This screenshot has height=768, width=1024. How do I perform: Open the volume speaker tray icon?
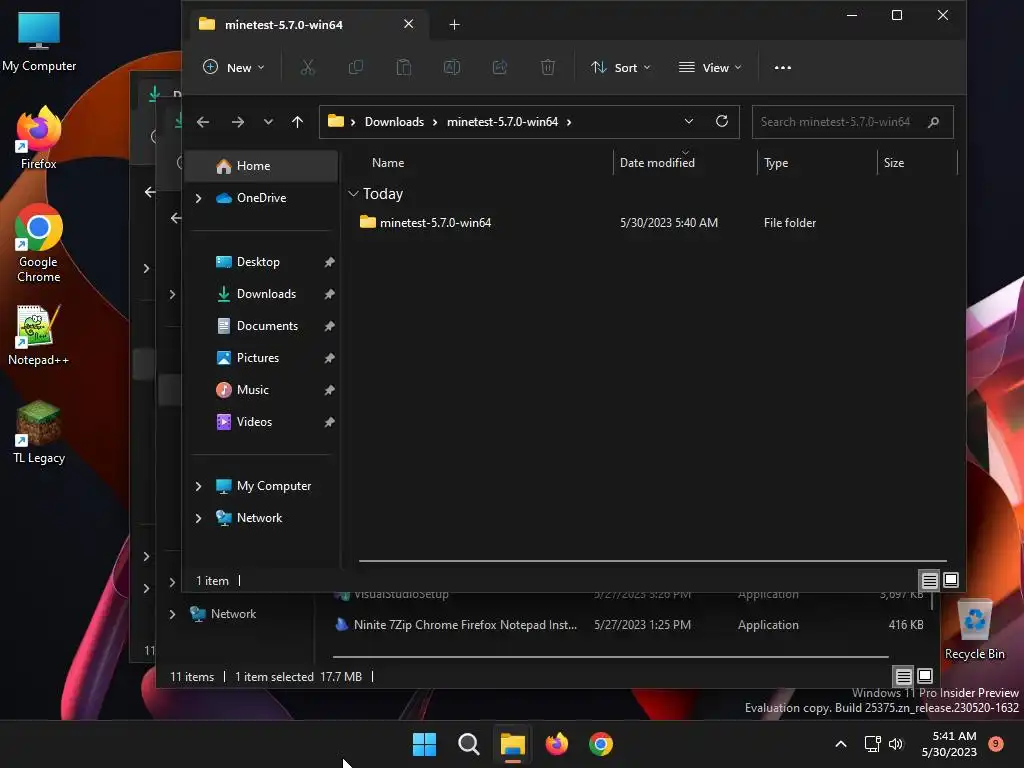click(896, 744)
